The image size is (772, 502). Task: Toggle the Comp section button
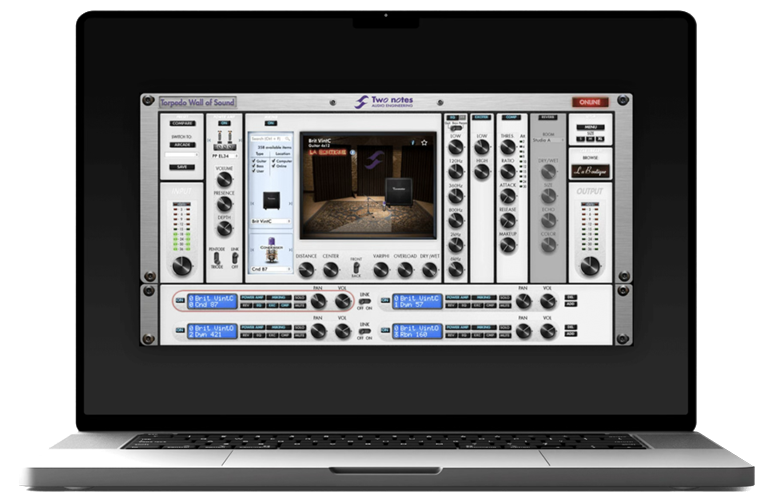tap(512, 118)
